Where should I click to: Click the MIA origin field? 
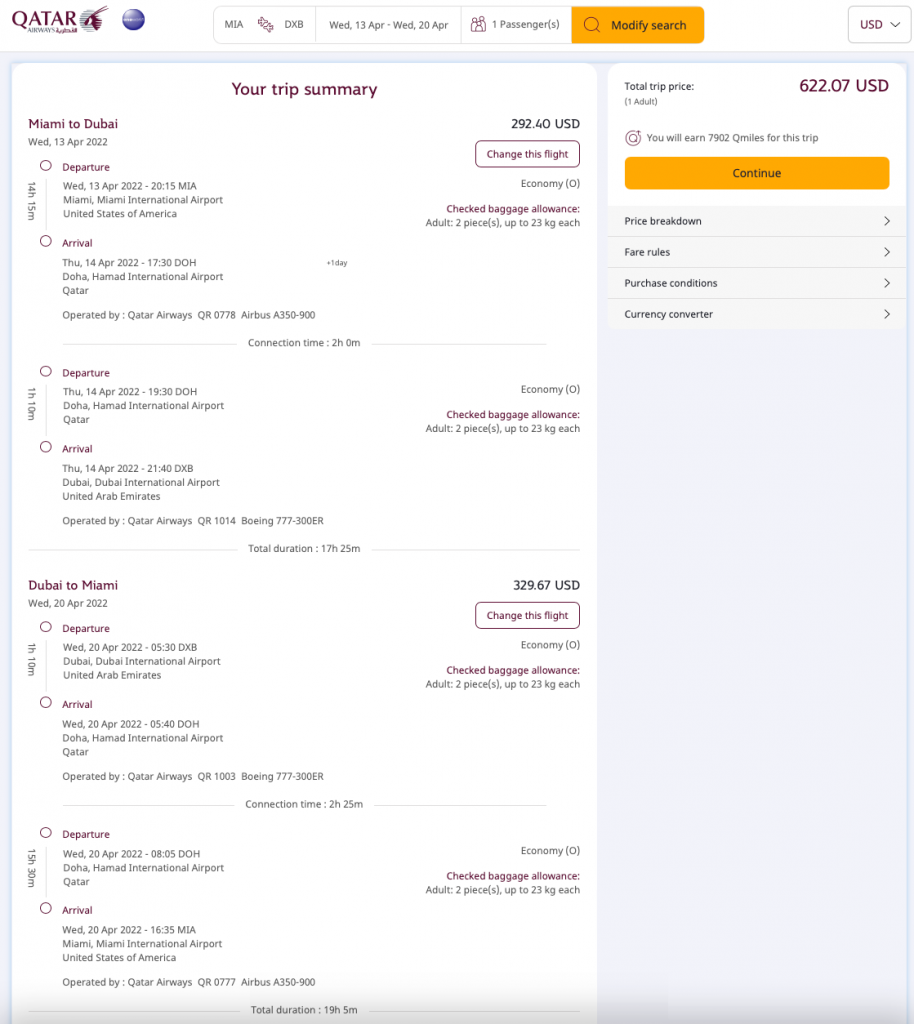(234, 25)
